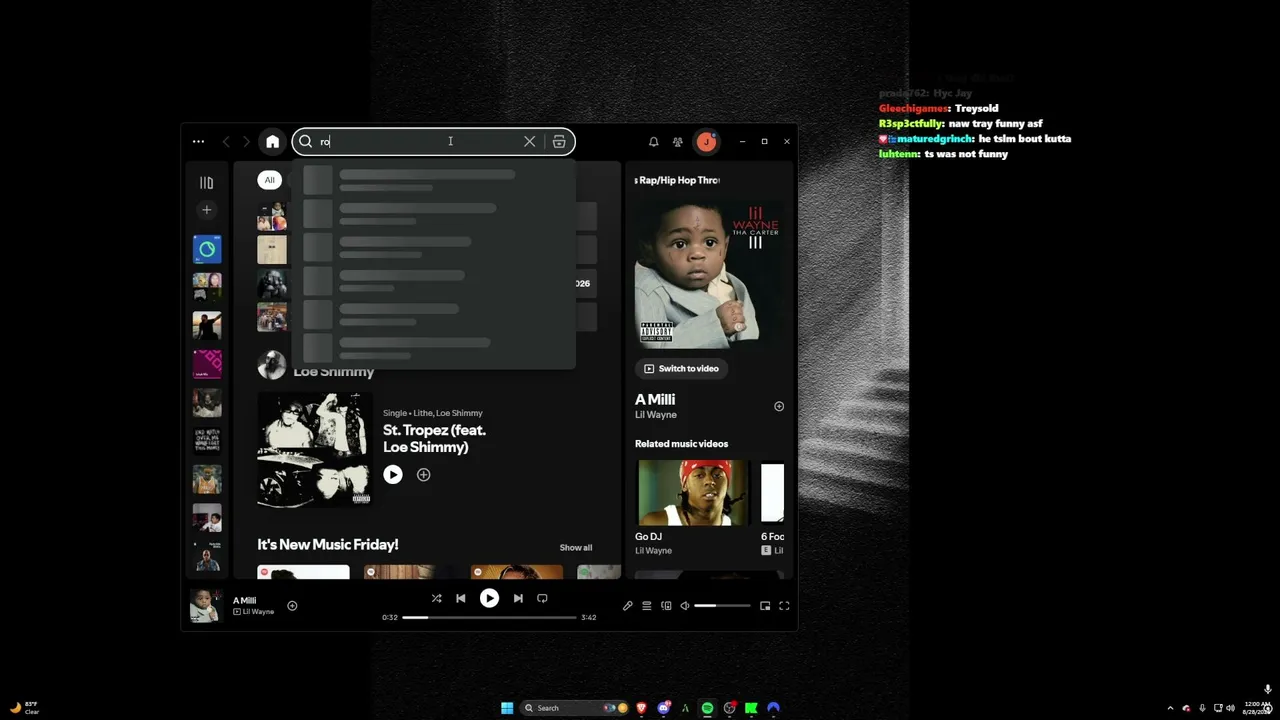1280x720 pixels.
Task: Select the All filter chip
Action: pos(269,180)
